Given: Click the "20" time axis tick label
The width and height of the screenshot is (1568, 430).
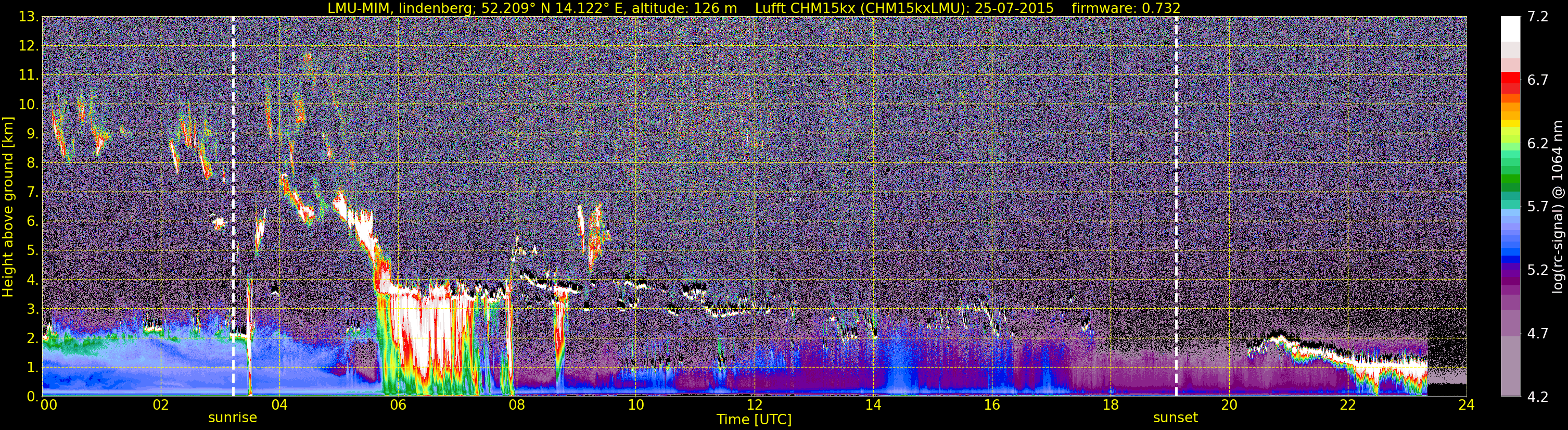Looking at the screenshot, I should click(1229, 405).
